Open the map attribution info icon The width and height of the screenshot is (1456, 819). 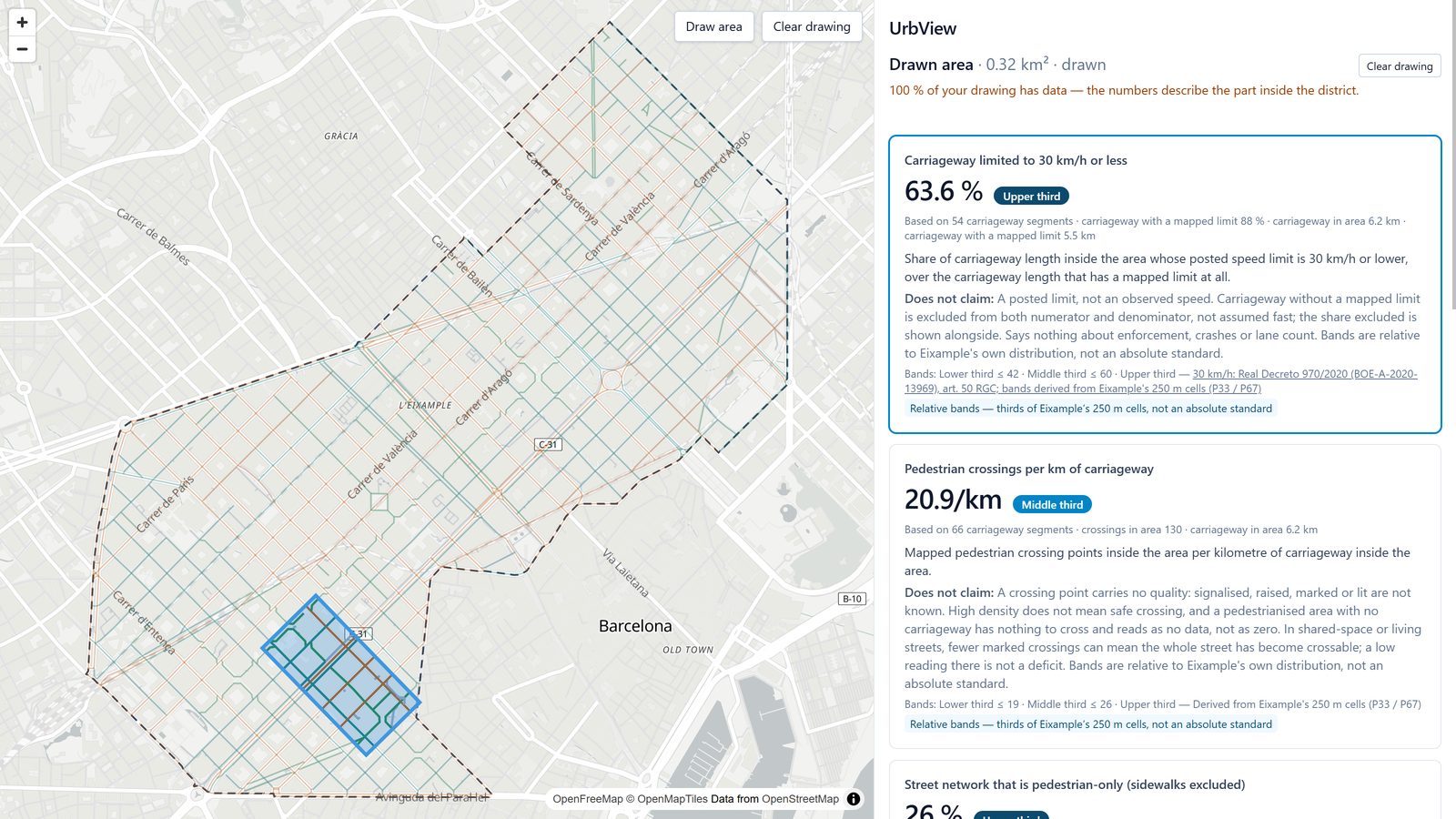[854, 799]
